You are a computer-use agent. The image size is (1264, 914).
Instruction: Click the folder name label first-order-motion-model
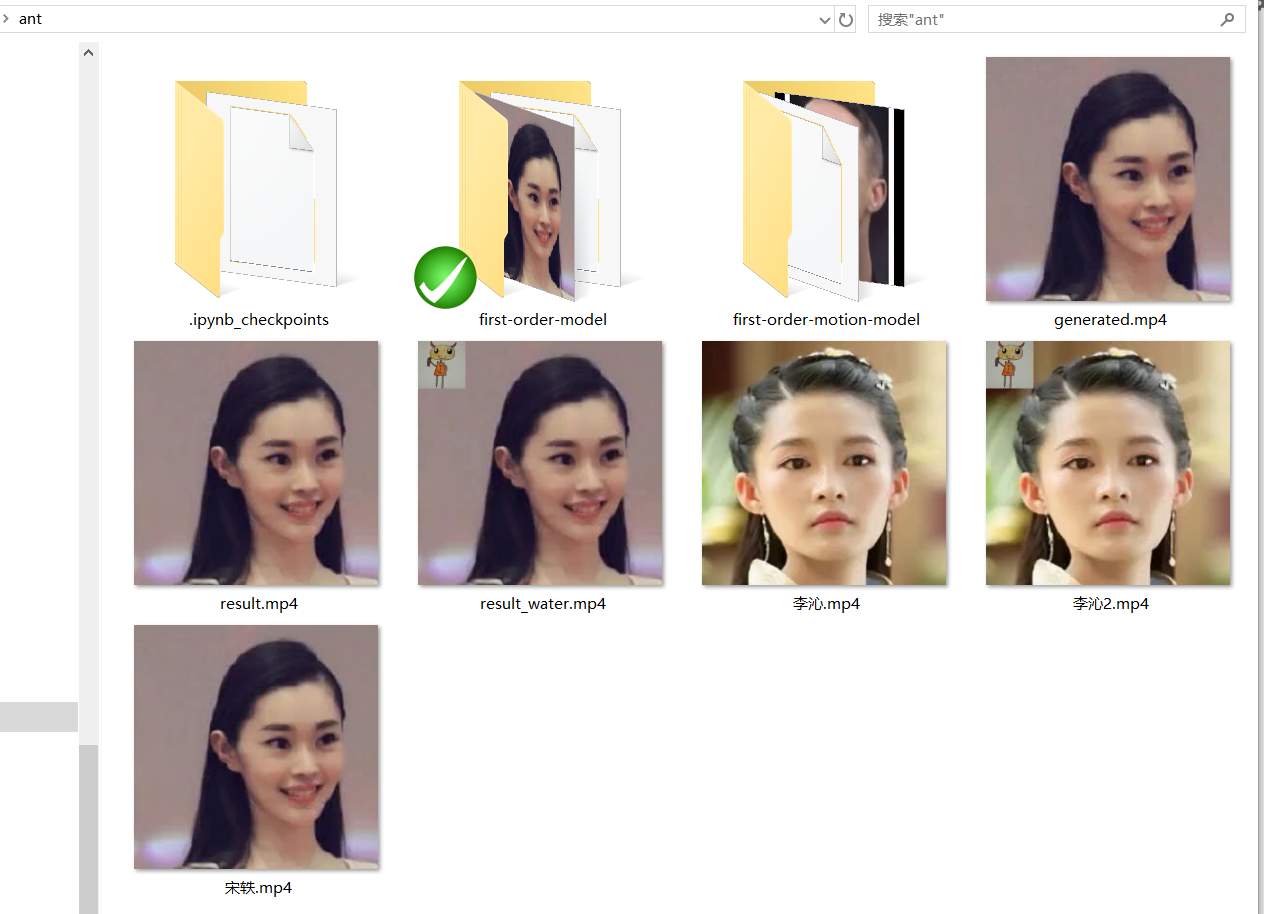click(826, 320)
